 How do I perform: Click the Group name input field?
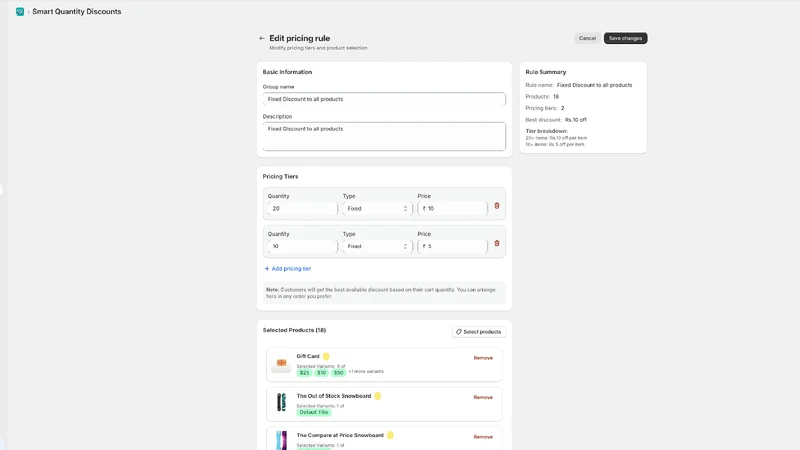pyautogui.click(x=384, y=99)
